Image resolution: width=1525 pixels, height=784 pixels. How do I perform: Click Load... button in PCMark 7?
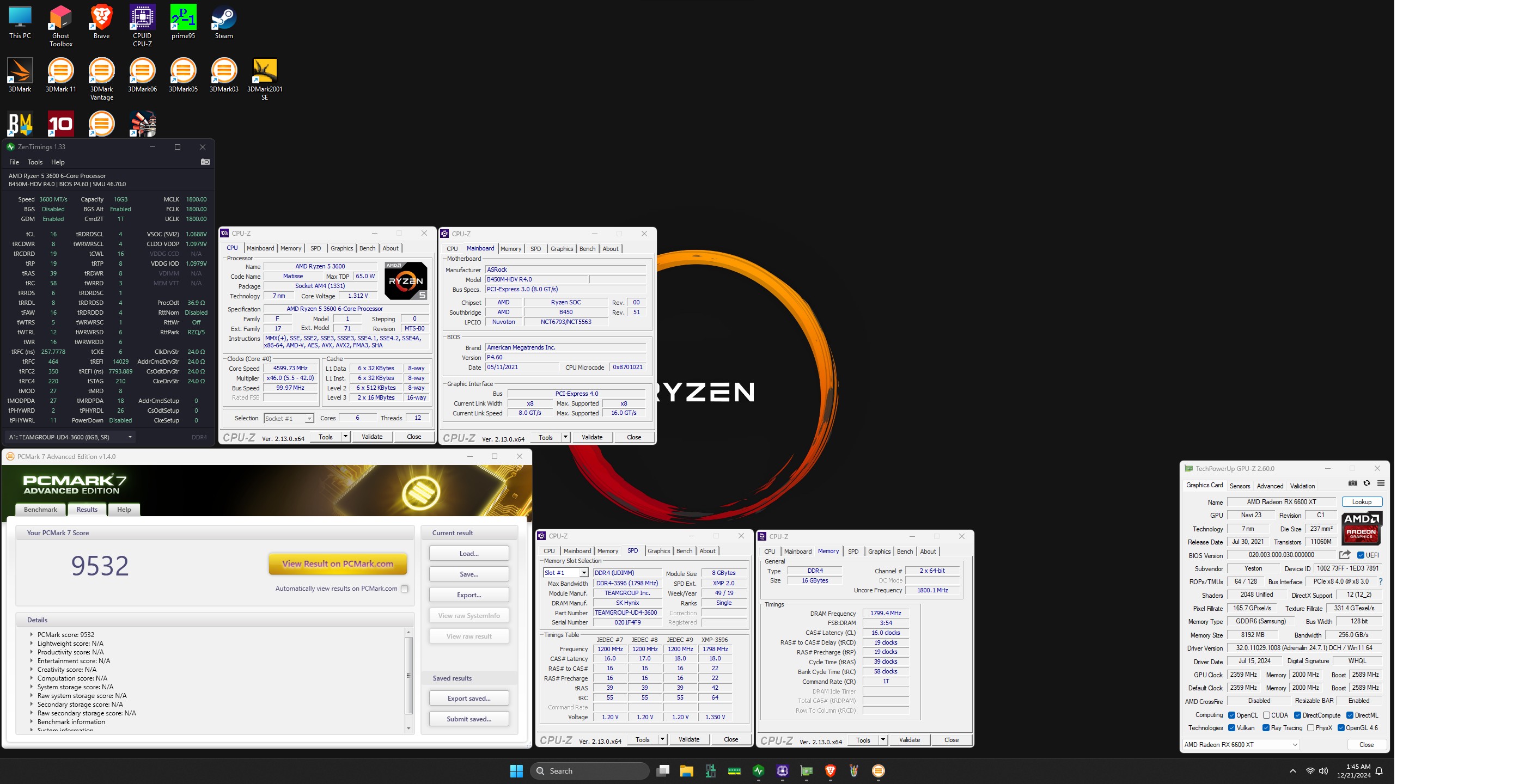pos(469,554)
